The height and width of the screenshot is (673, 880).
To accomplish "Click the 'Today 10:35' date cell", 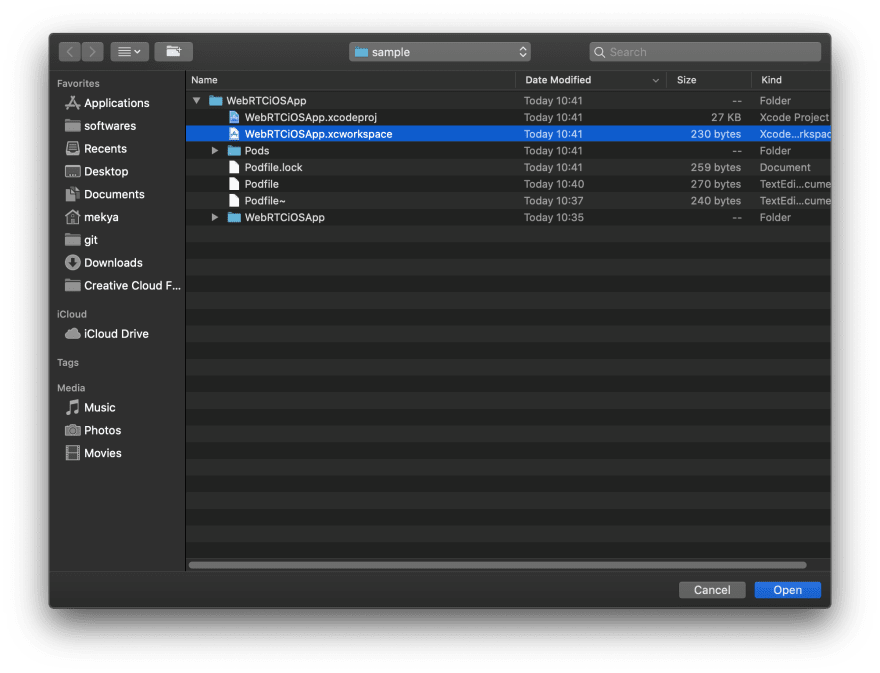I will point(554,217).
